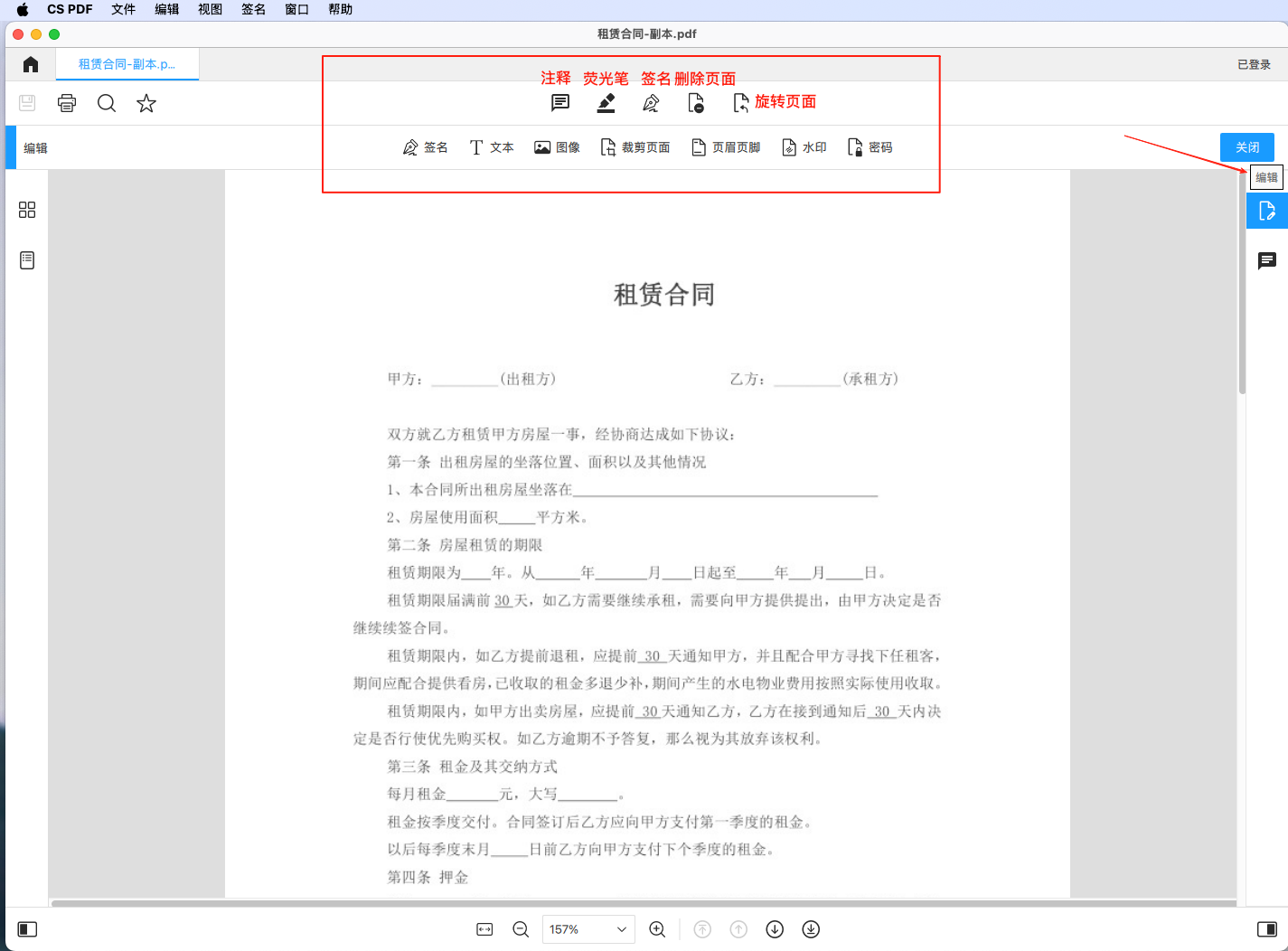Zoom out with minus magnifier
This screenshot has height=951, width=1288.
521,929
